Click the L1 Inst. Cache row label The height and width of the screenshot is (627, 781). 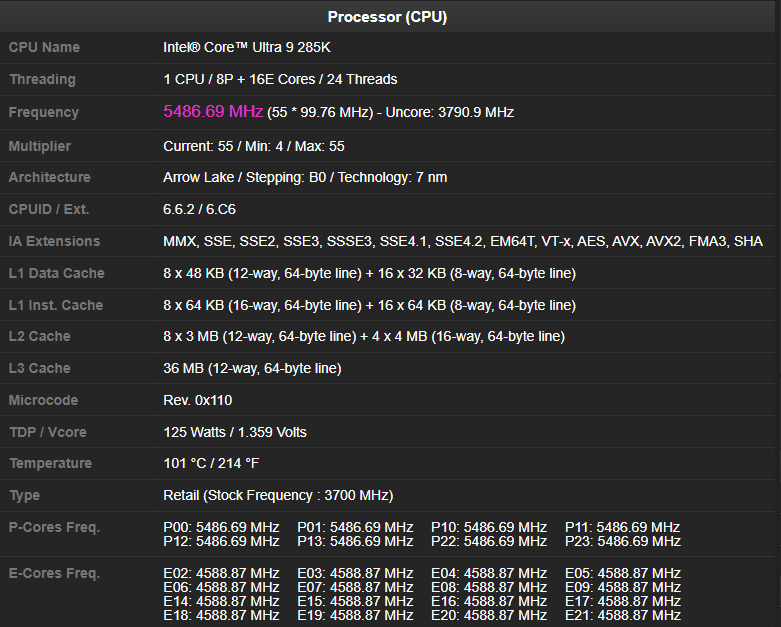click(56, 305)
